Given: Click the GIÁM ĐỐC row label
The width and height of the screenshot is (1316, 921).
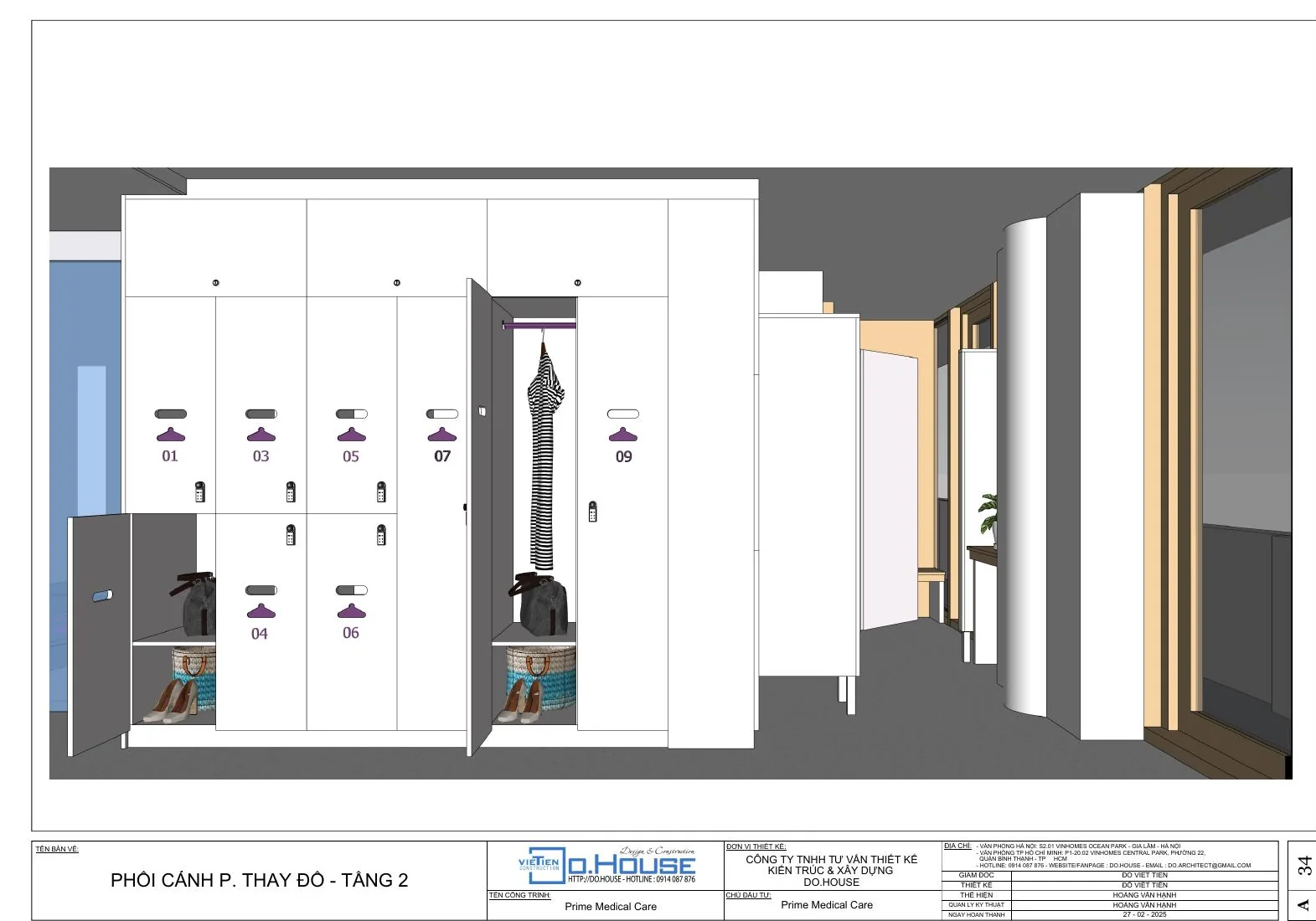Looking at the screenshot, I should [977, 875].
